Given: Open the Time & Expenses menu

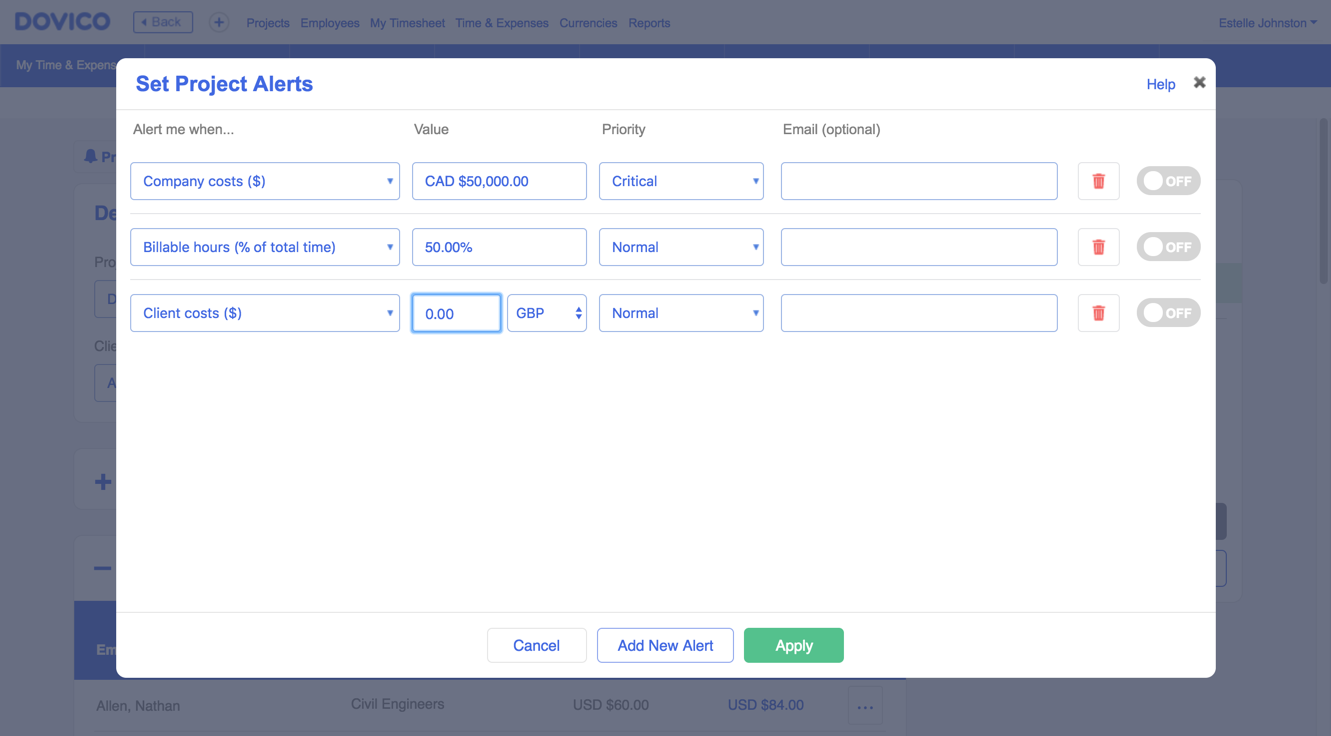Looking at the screenshot, I should click(502, 23).
